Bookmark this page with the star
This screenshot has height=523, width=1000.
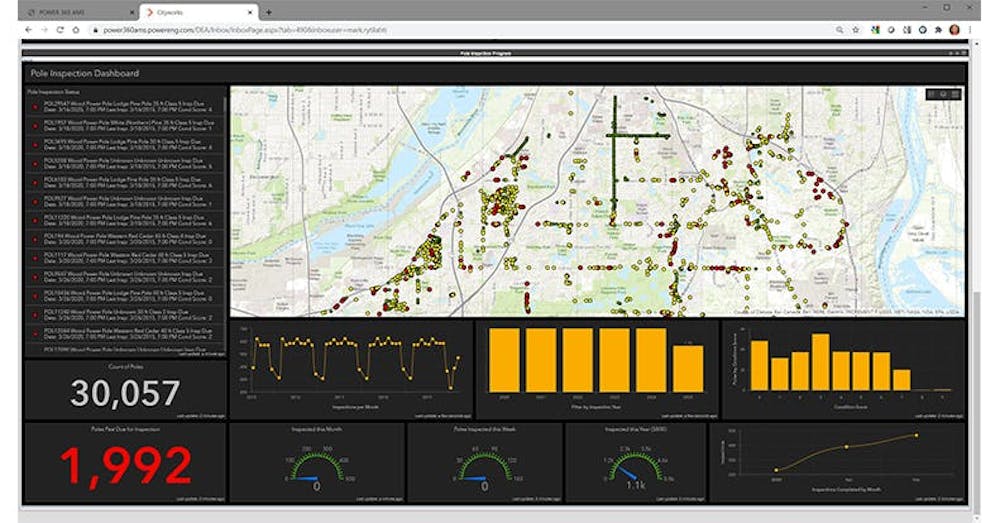click(x=856, y=30)
